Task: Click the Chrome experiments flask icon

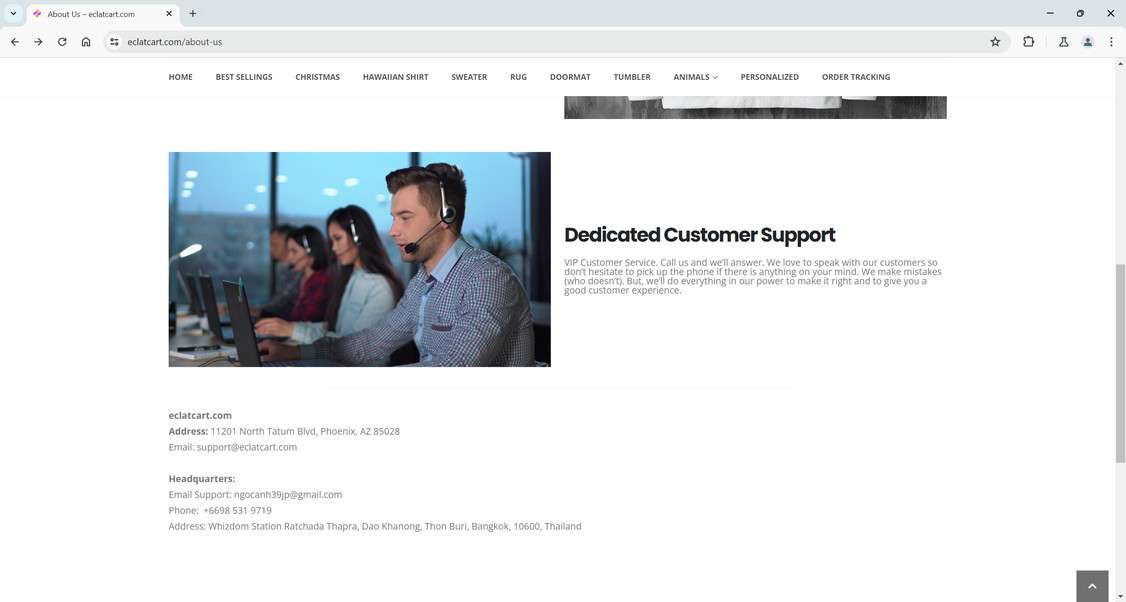Action: pyautogui.click(x=1063, y=42)
